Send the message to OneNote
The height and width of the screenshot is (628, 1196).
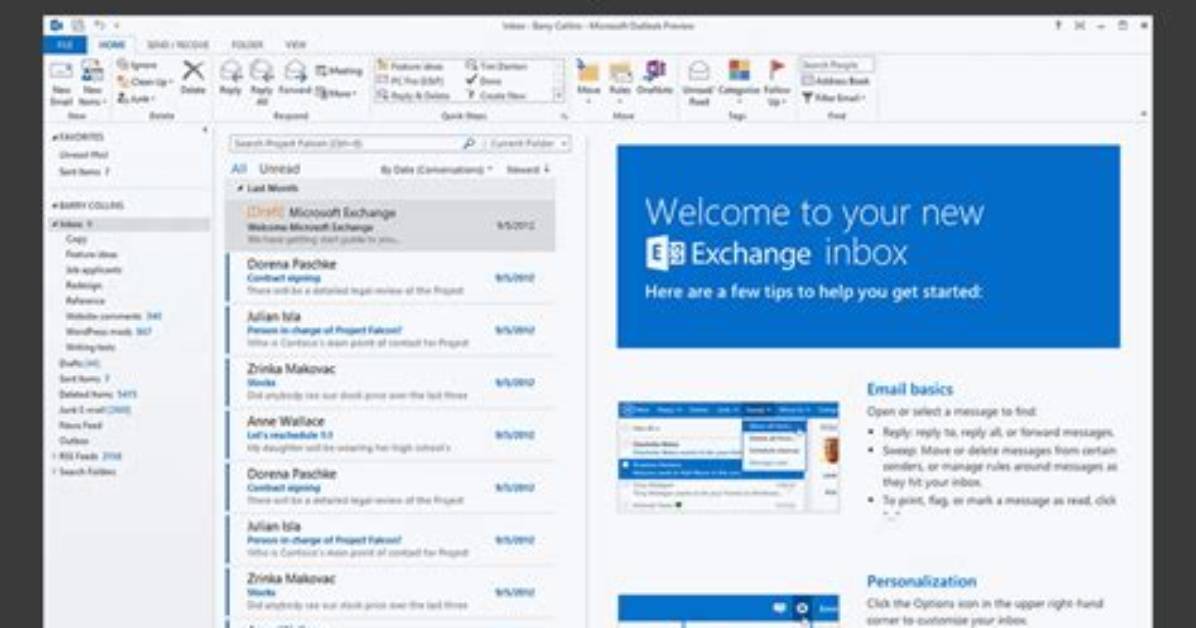coord(654,78)
